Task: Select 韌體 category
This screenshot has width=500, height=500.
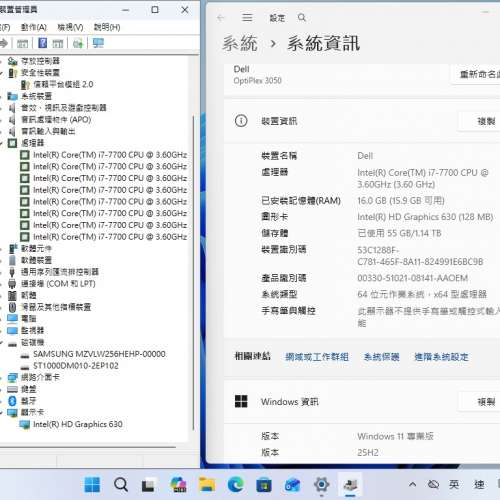Action: coord(29,295)
